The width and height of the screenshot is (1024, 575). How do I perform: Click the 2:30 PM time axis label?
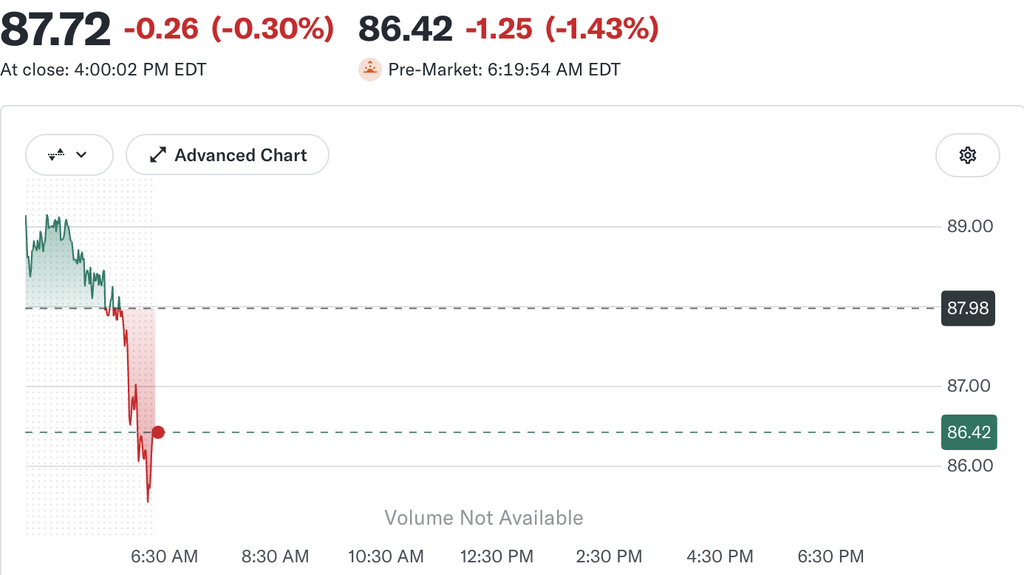coord(609,557)
